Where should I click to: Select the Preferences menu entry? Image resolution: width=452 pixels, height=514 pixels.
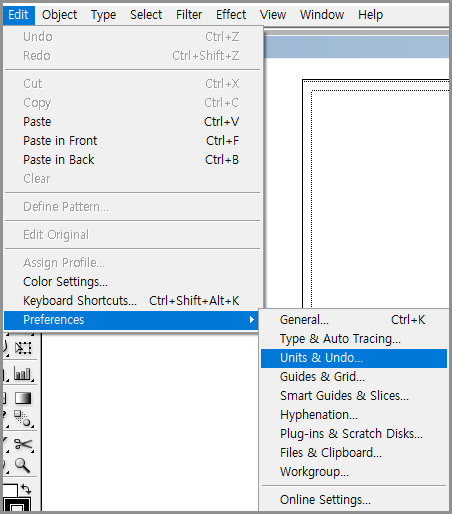coord(131,320)
